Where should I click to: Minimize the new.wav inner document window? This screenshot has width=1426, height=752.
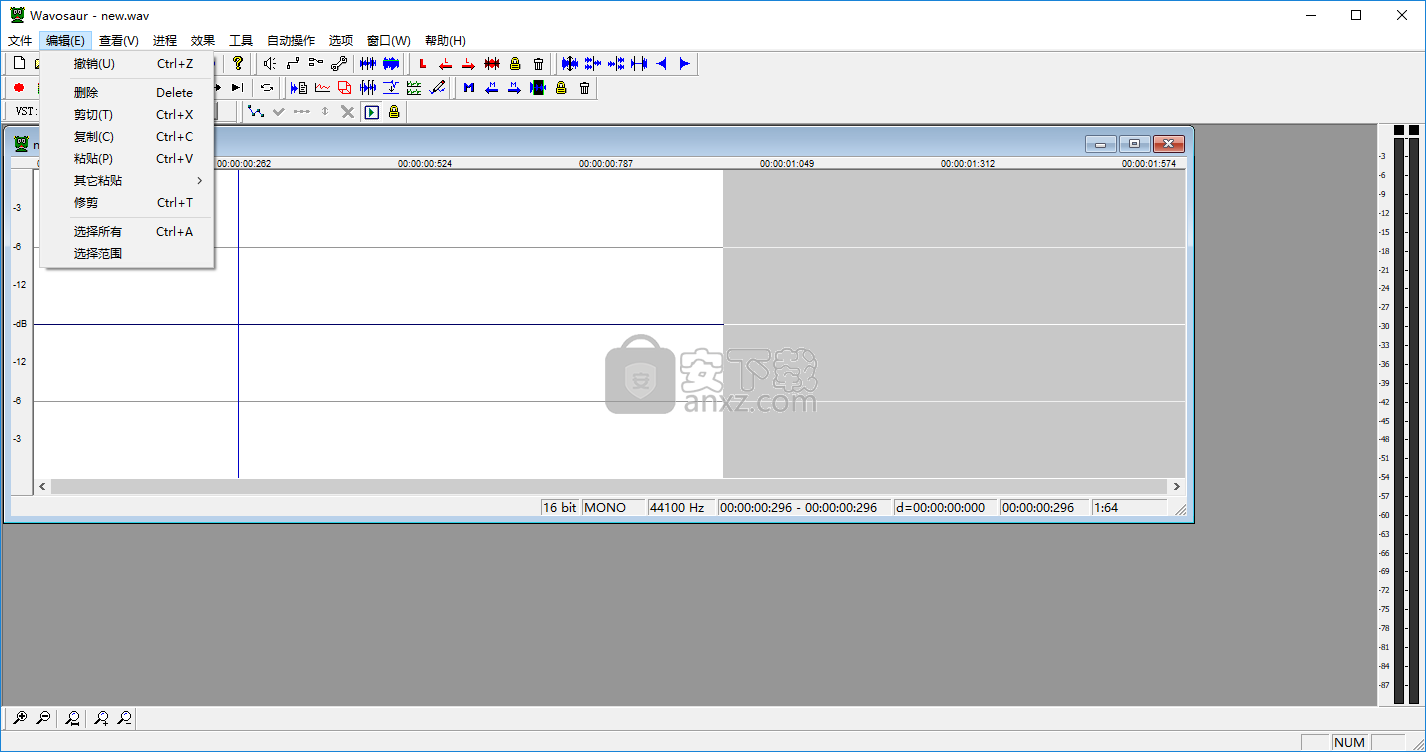point(1100,144)
